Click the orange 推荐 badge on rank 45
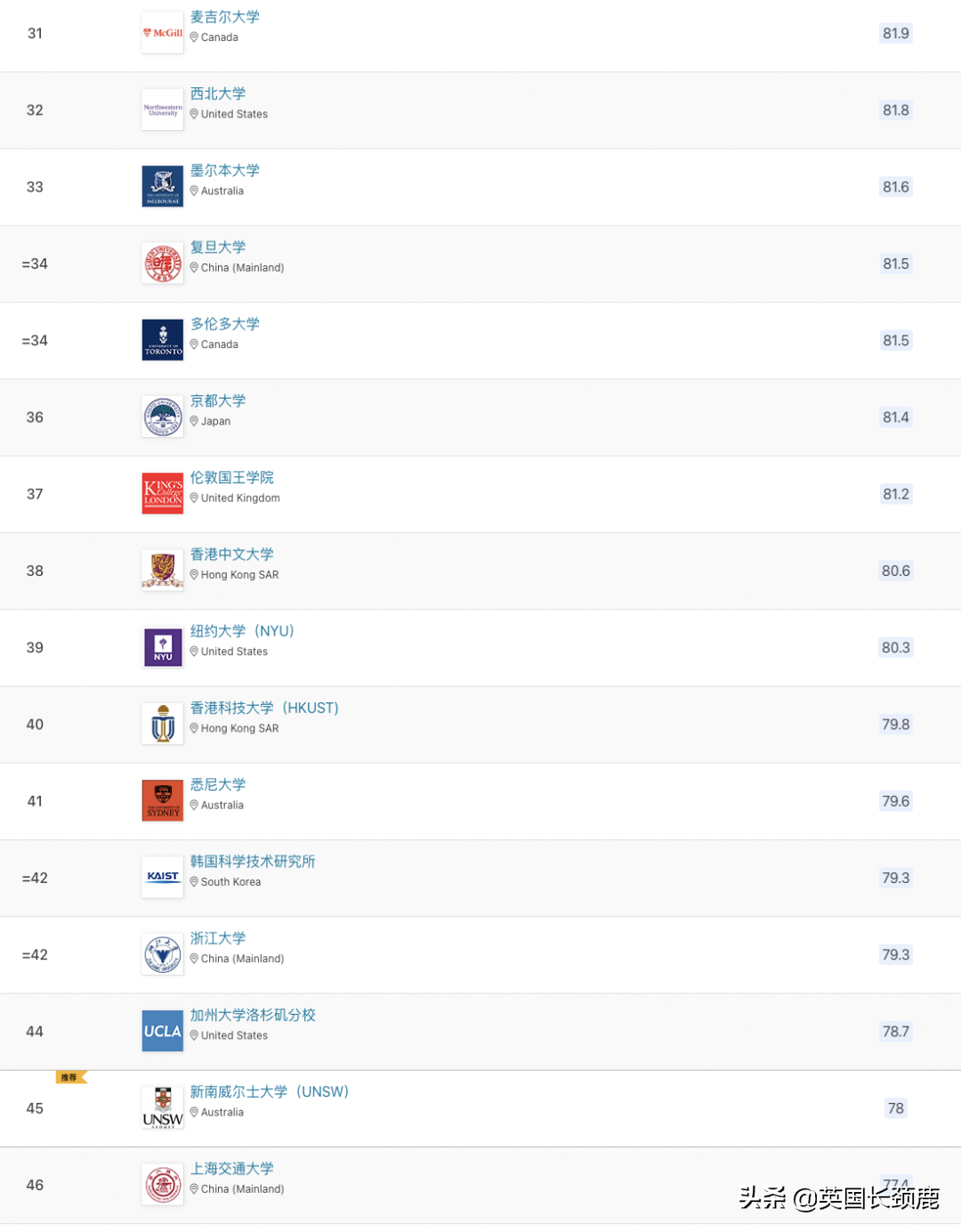Screen dimensions: 961x1232 (70, 1078)
